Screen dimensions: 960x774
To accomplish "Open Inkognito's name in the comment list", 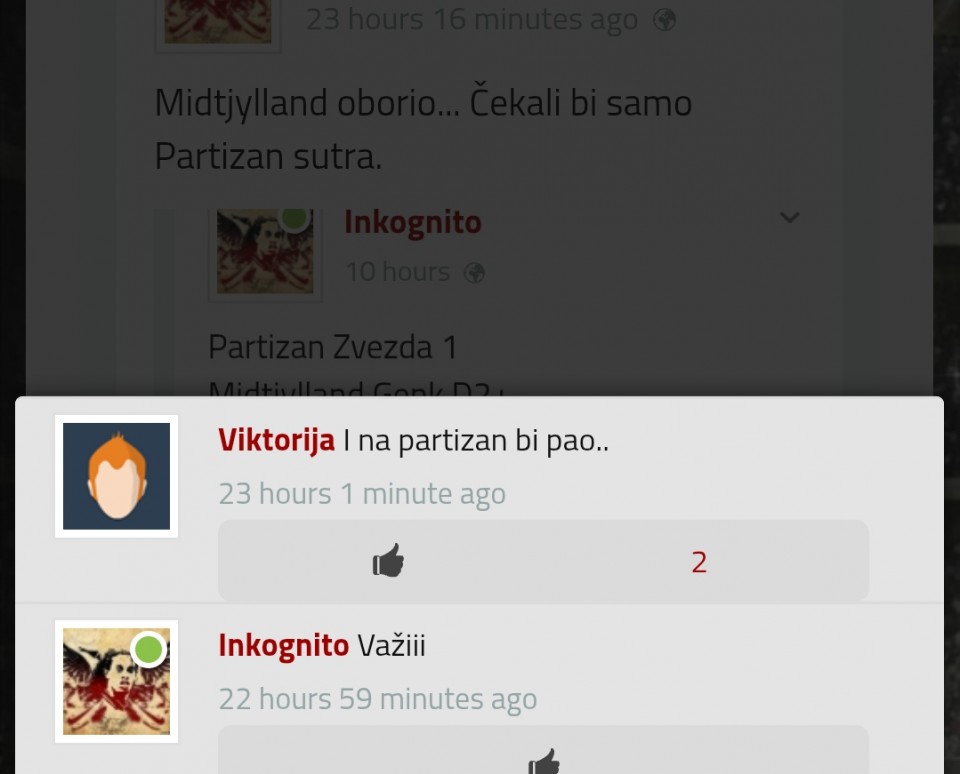I will pos(283,645).
